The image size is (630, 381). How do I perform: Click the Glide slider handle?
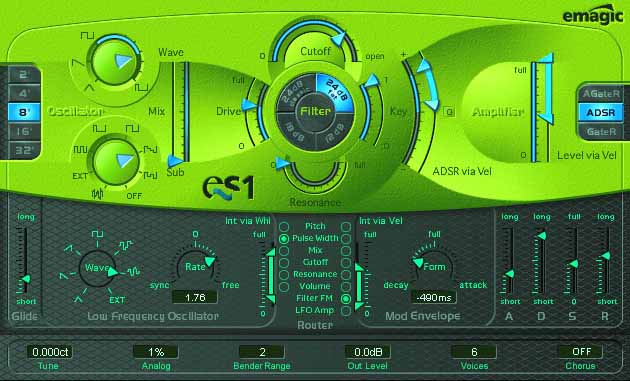coord(25,279)
